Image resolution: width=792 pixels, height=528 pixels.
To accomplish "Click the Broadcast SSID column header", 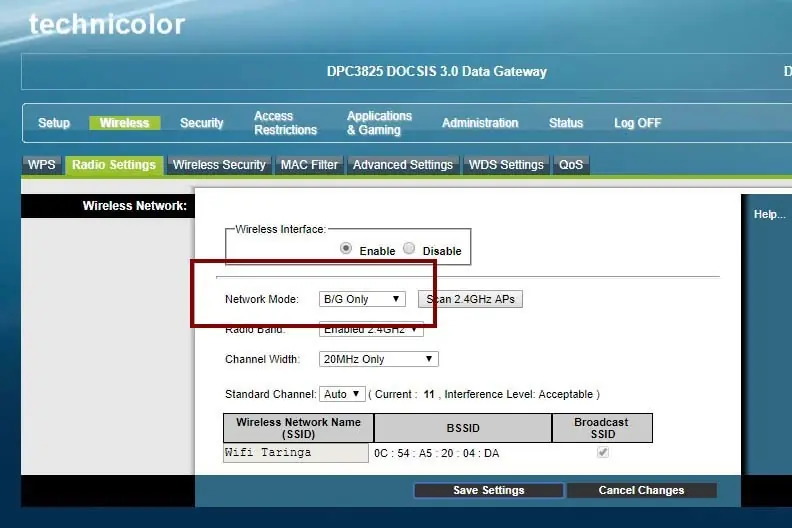I will coord(603,428).
